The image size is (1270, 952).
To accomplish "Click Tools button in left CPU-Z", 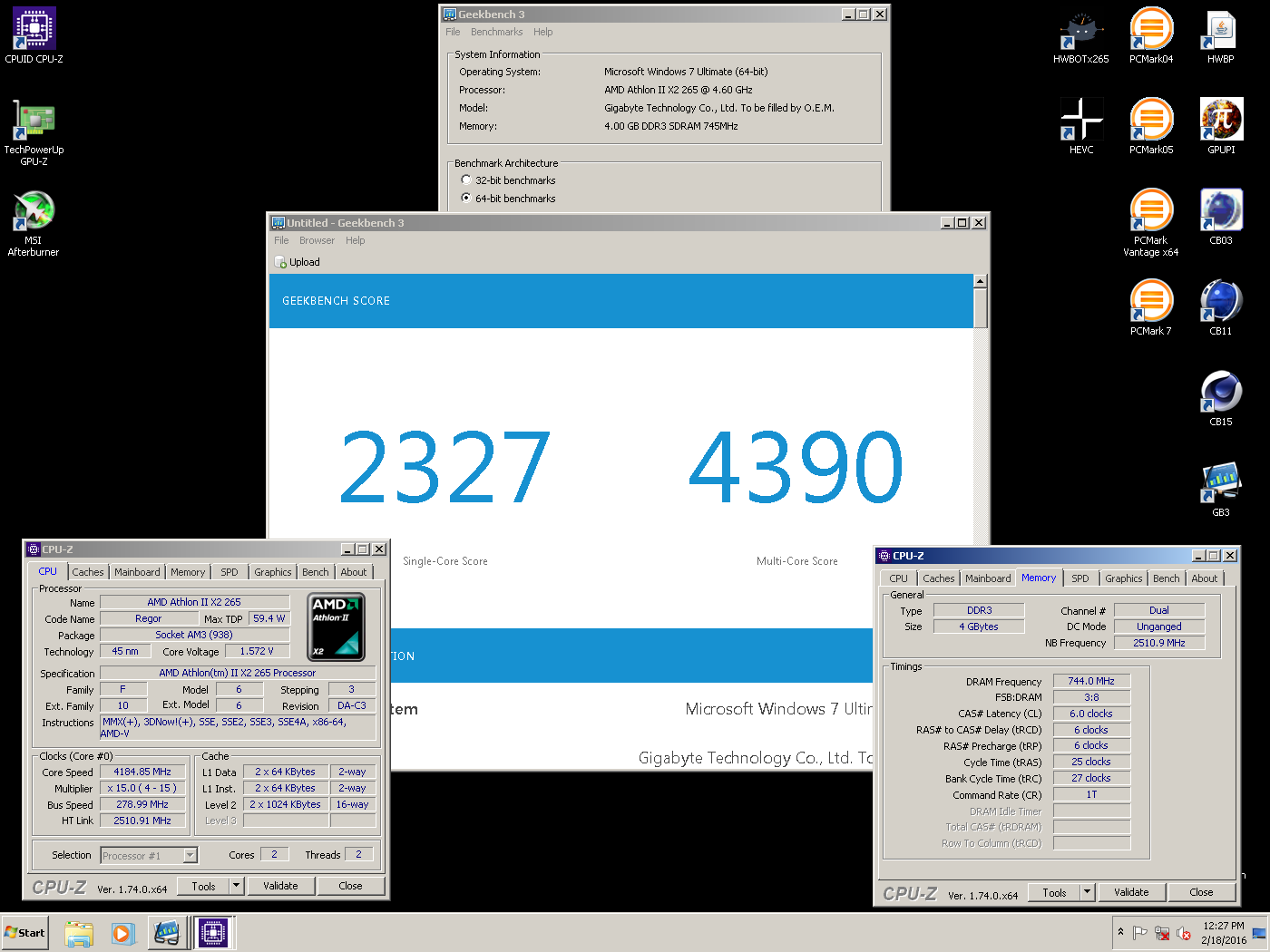I will coord(203,886).
